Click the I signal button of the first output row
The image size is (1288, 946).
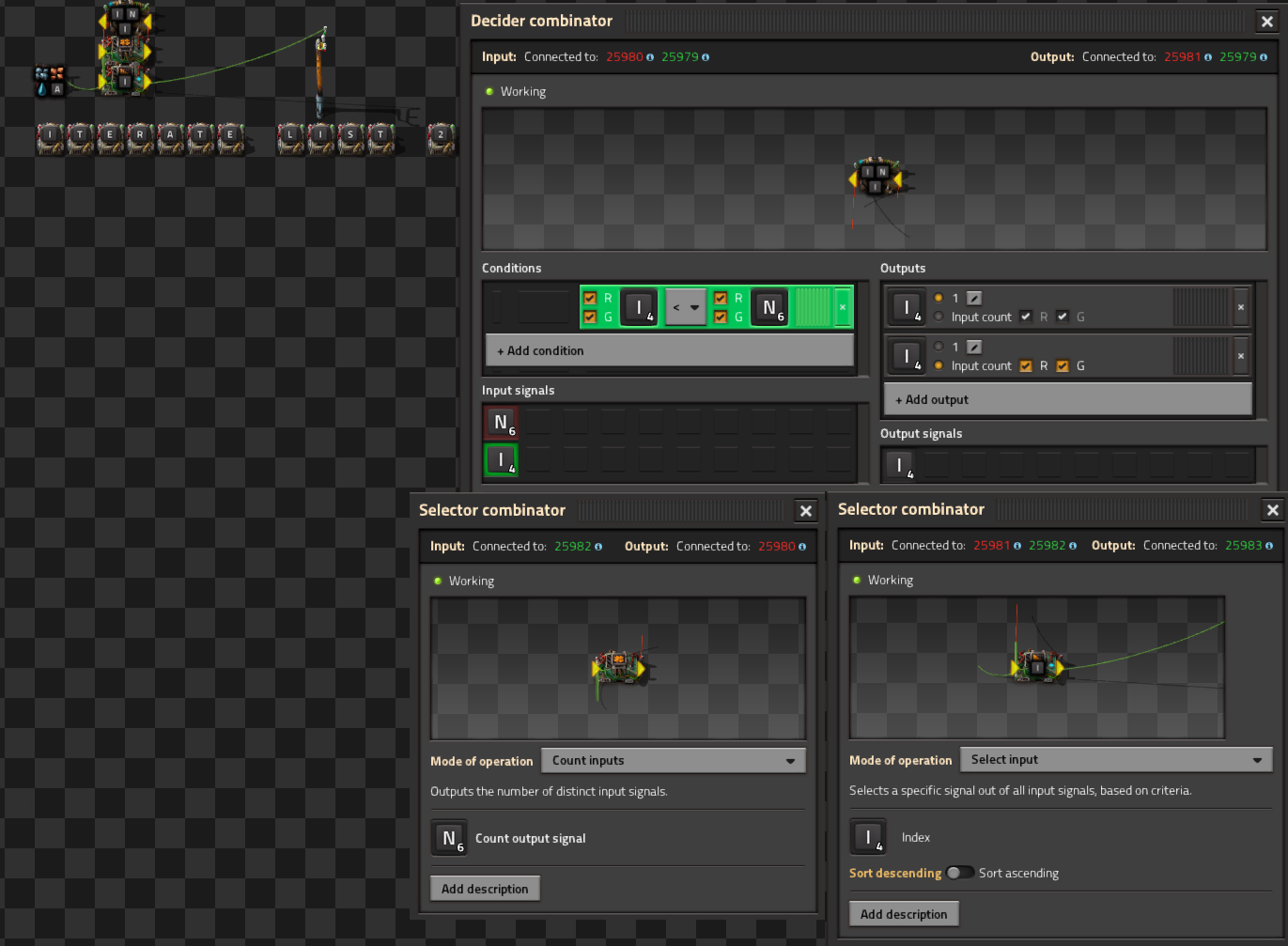click(x=907, y=307)
